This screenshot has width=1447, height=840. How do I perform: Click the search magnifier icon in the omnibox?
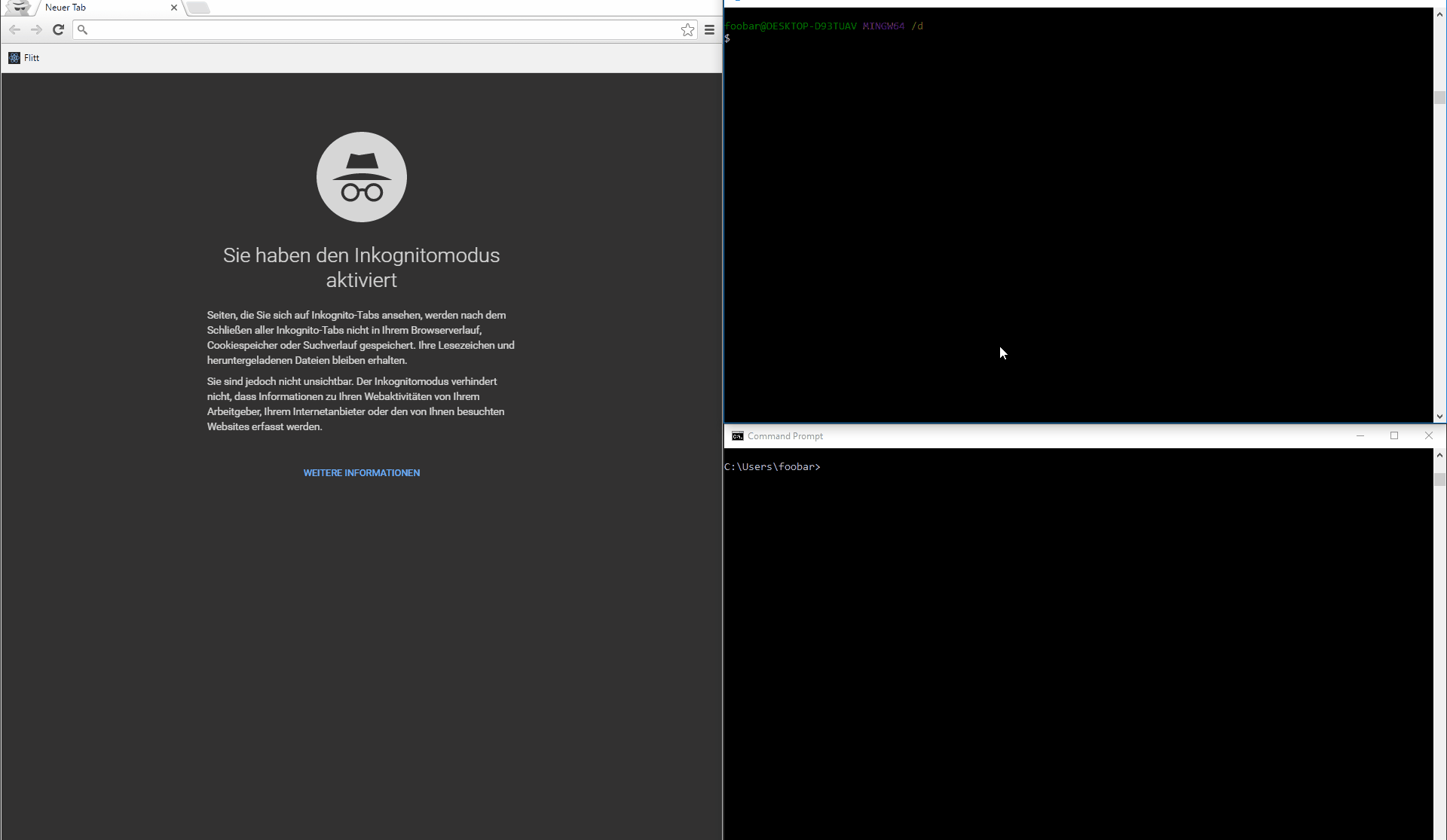tap(83, 30)
